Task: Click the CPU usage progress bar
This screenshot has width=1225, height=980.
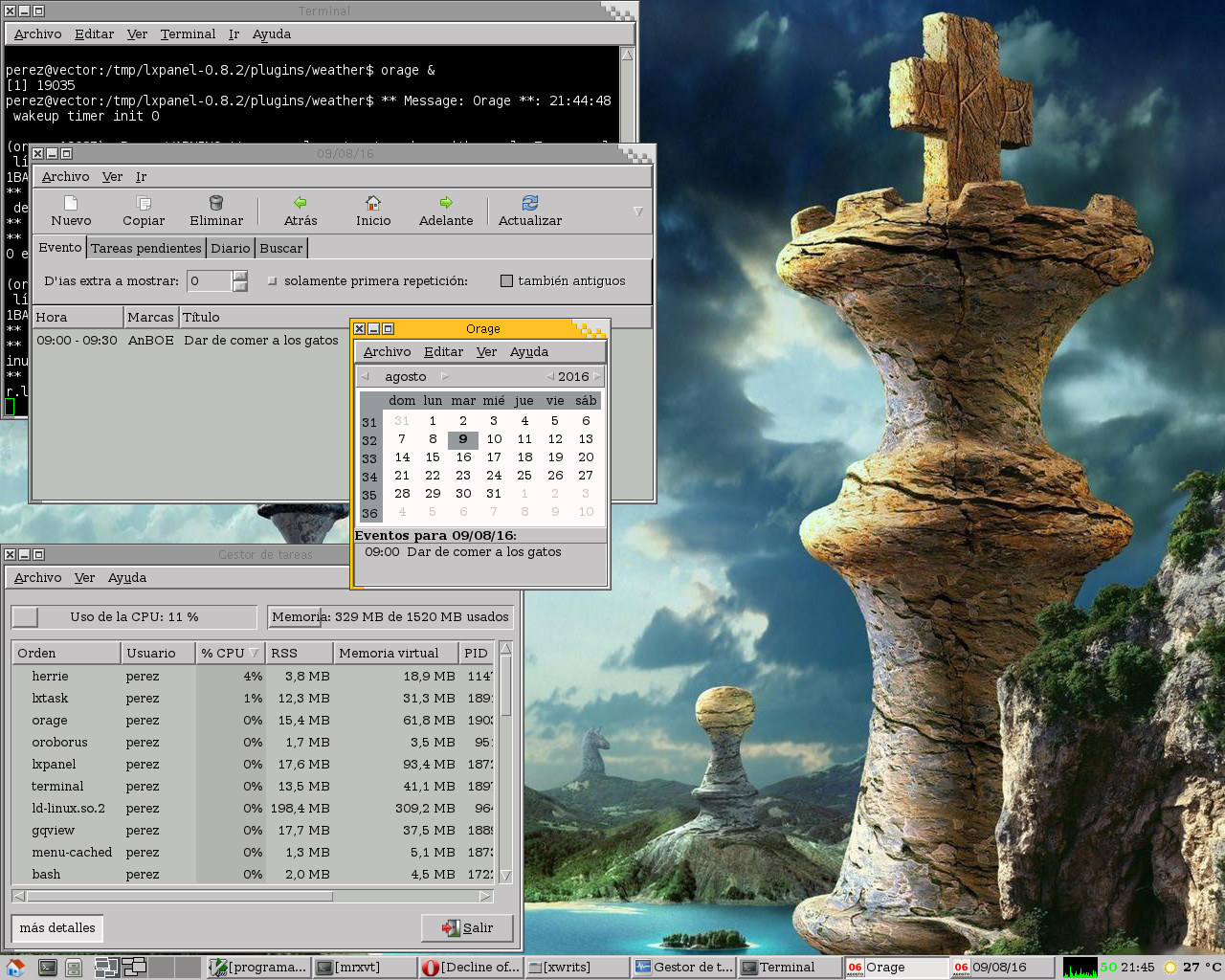Action: click(134, 617)
